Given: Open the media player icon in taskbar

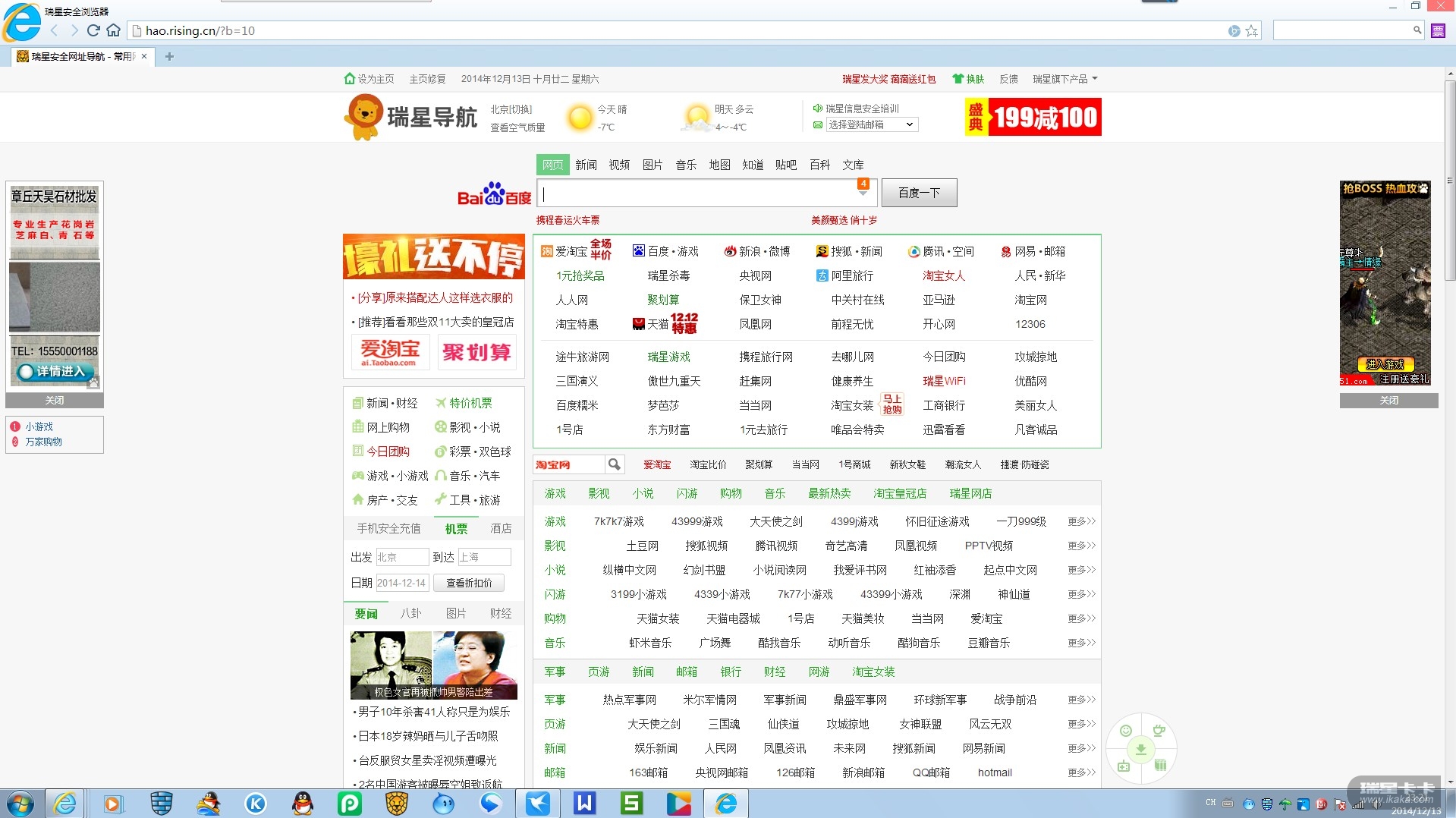Looking at the screenshot, I should tap(113, 803).
